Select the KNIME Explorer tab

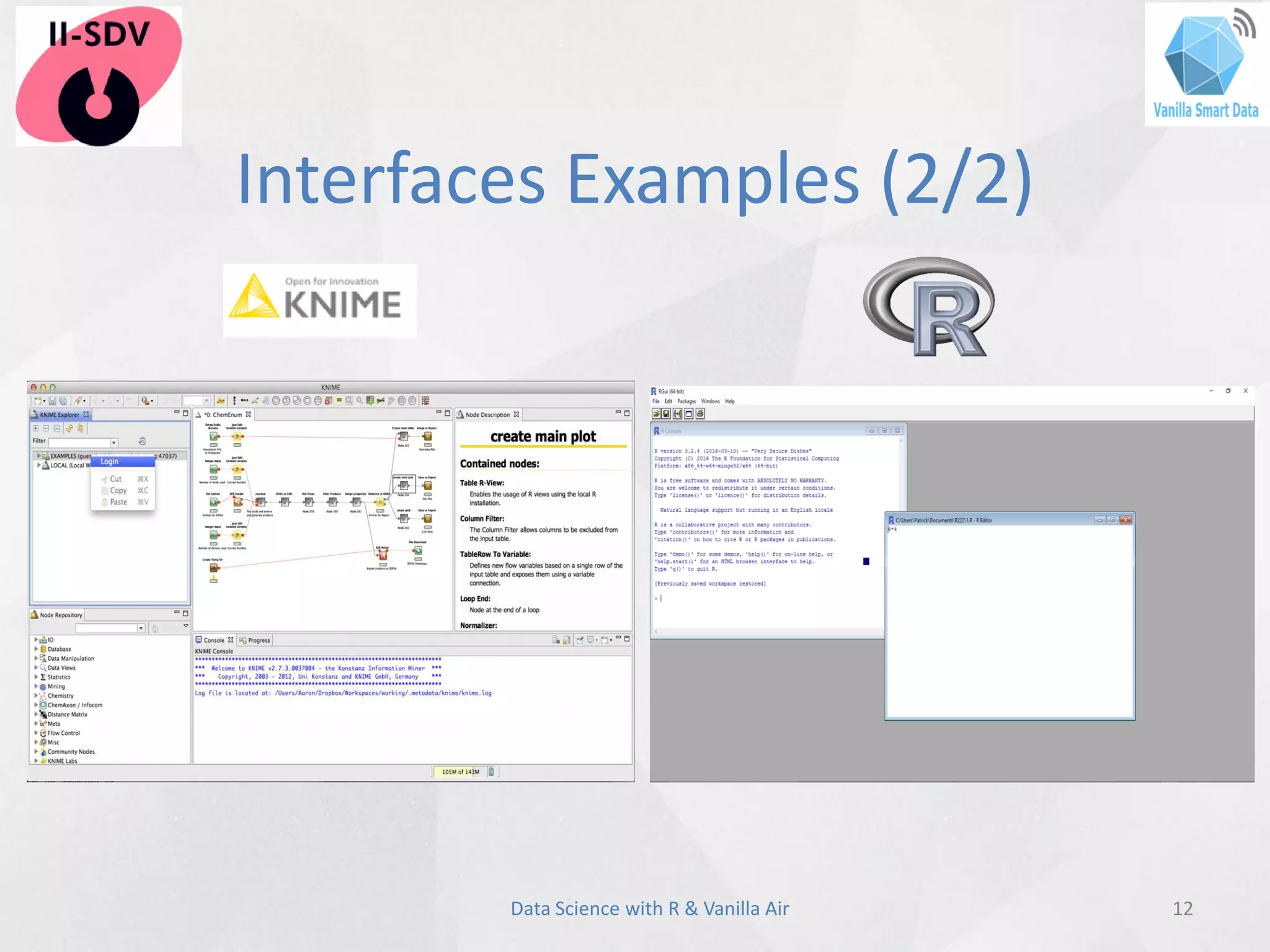(x=60, y=415)
